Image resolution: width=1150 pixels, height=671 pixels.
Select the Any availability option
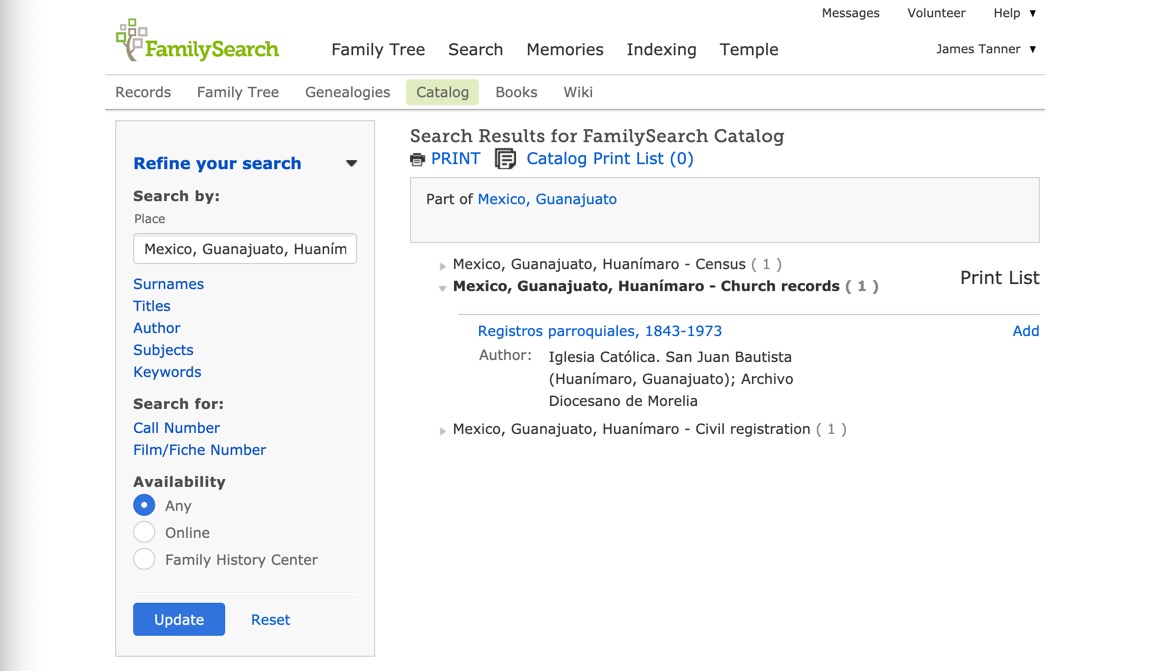pos(144,506)
